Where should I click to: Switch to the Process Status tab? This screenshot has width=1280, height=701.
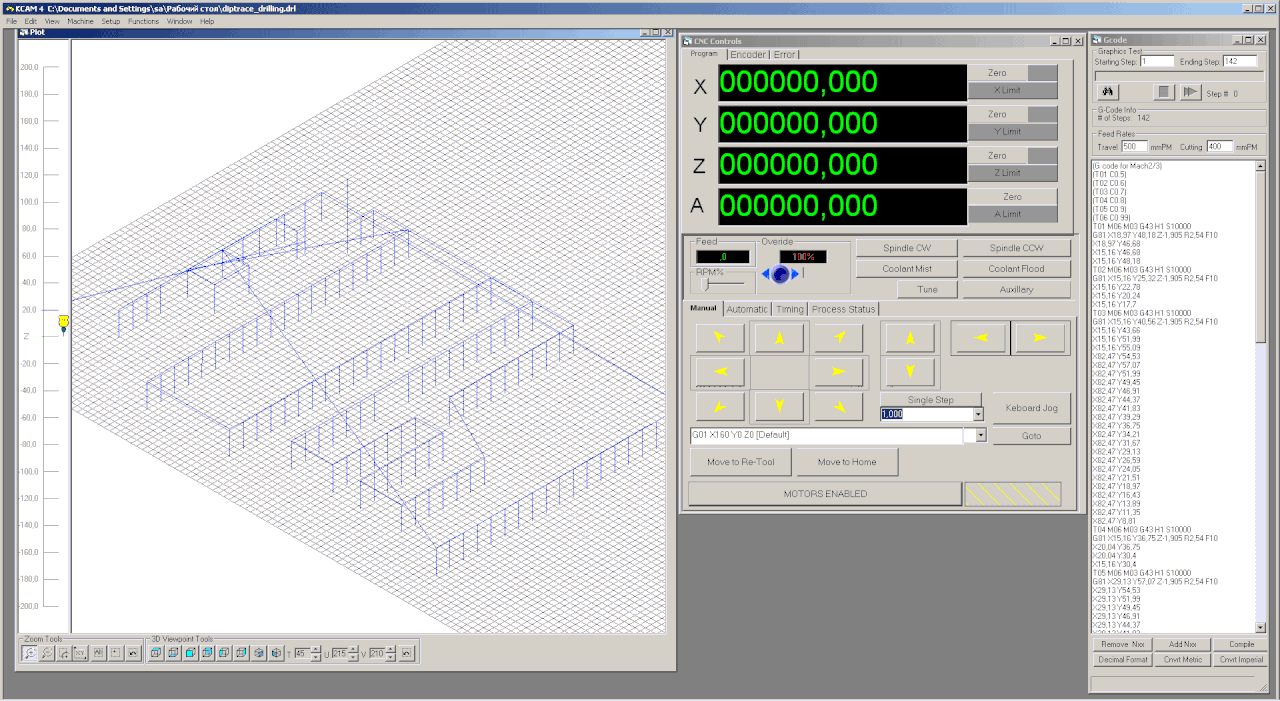(843, 309)
